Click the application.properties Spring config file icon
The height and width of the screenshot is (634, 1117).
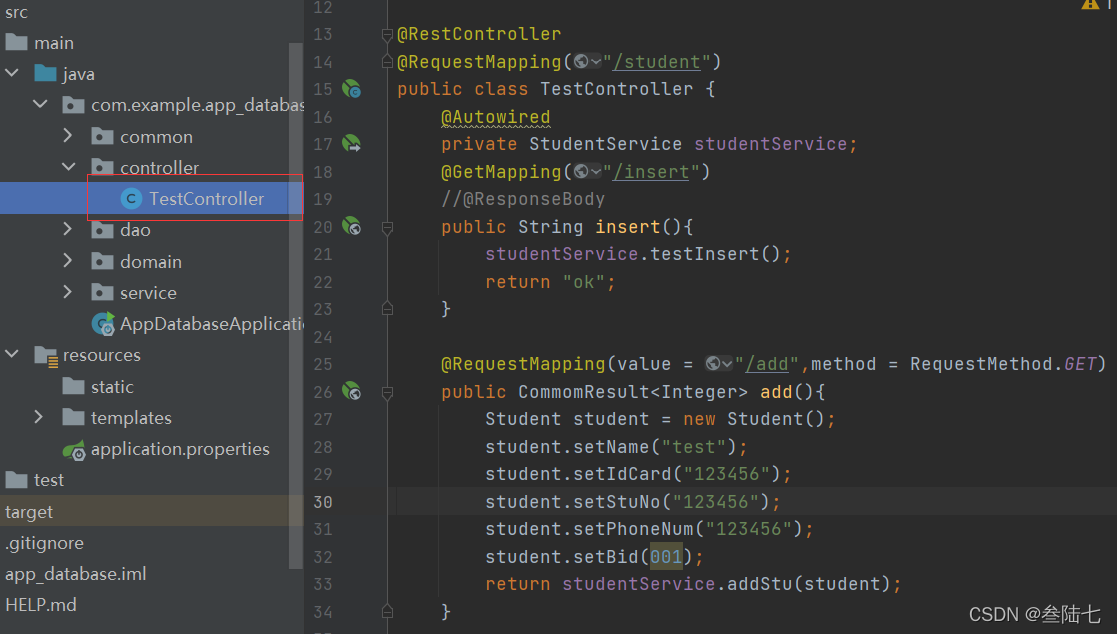pos(74,449)
